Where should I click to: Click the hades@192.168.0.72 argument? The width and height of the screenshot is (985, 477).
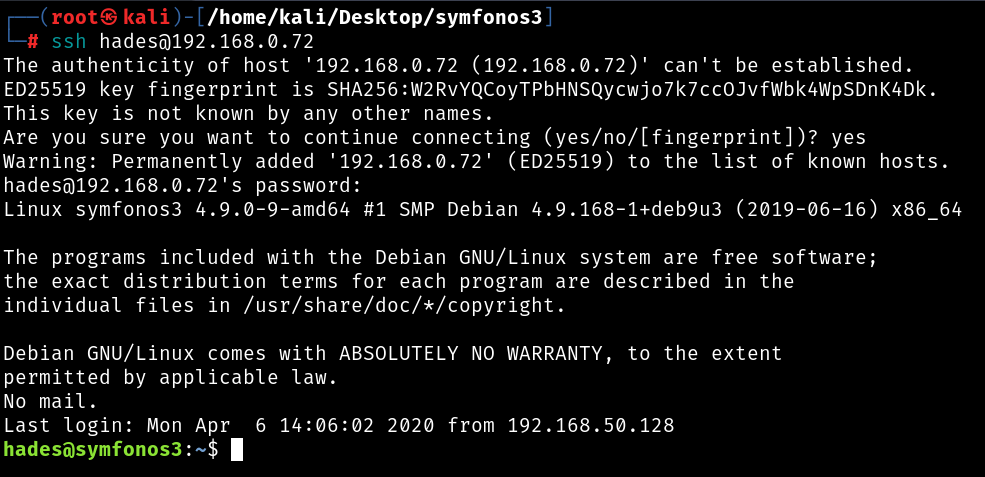click(x=207, y=41)
